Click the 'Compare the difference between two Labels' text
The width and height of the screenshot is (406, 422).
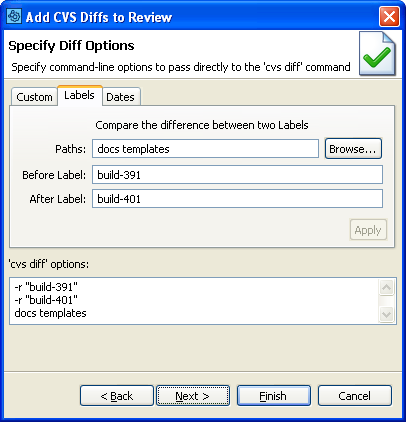[202, 125]
